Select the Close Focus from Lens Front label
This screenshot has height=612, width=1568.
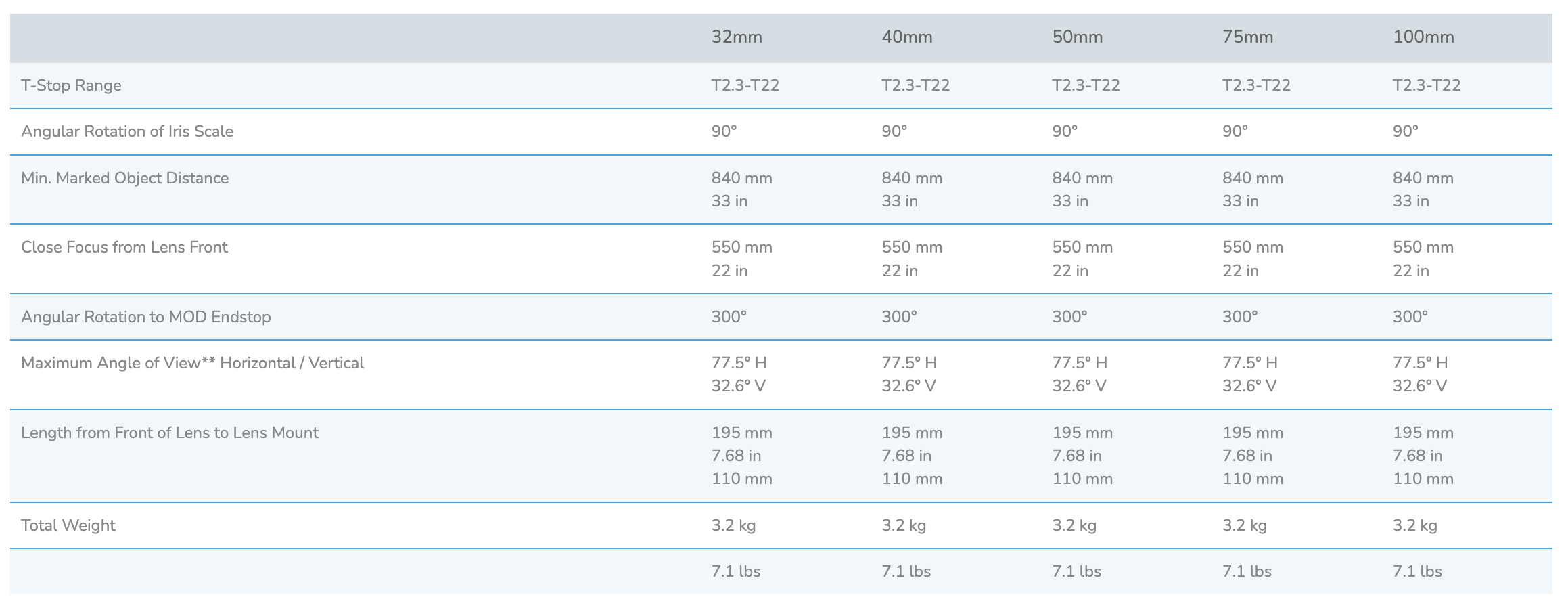click(x=124, y=247)
